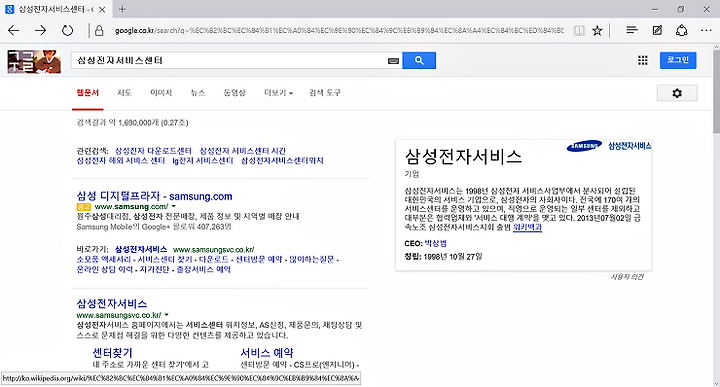Click the URL address bar
The height and width of the screenshot is (387, 720).
click(x=338, y=31)
